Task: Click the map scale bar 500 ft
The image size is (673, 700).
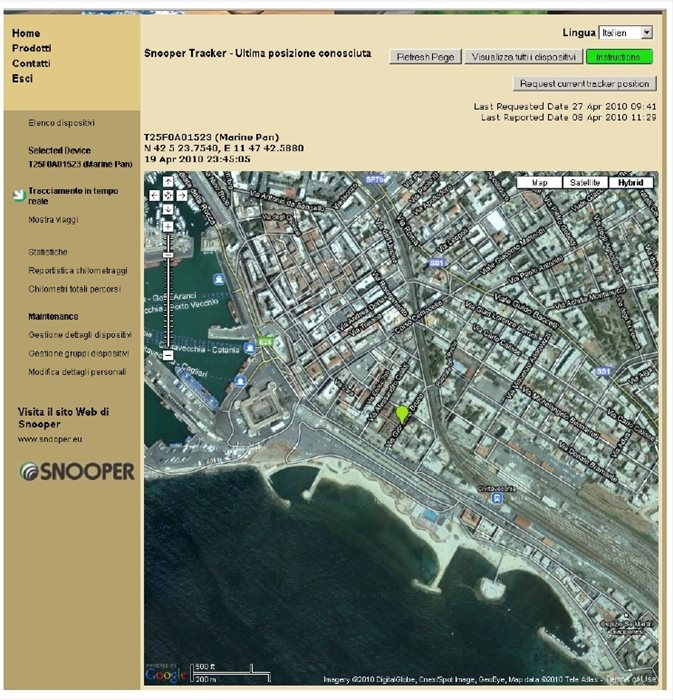Action: [231, 673]
